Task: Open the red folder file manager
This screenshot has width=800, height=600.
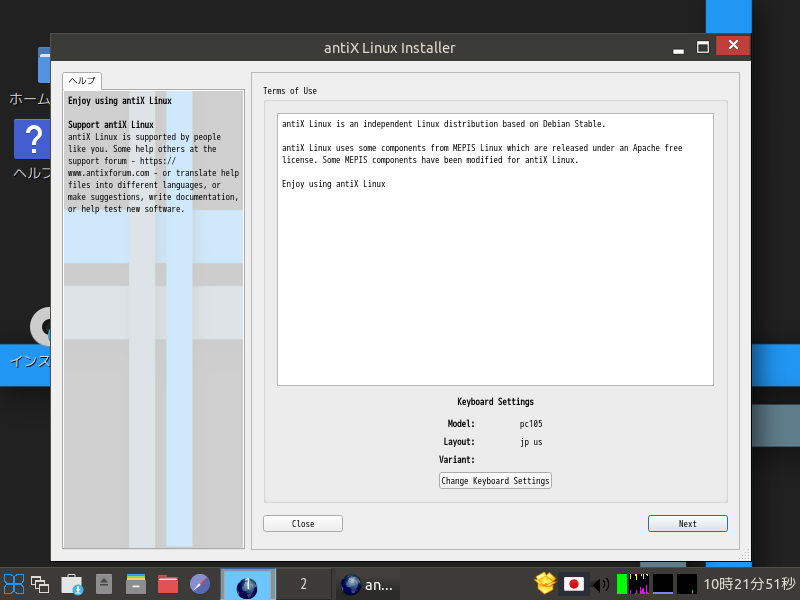Action: coord(168,584)
